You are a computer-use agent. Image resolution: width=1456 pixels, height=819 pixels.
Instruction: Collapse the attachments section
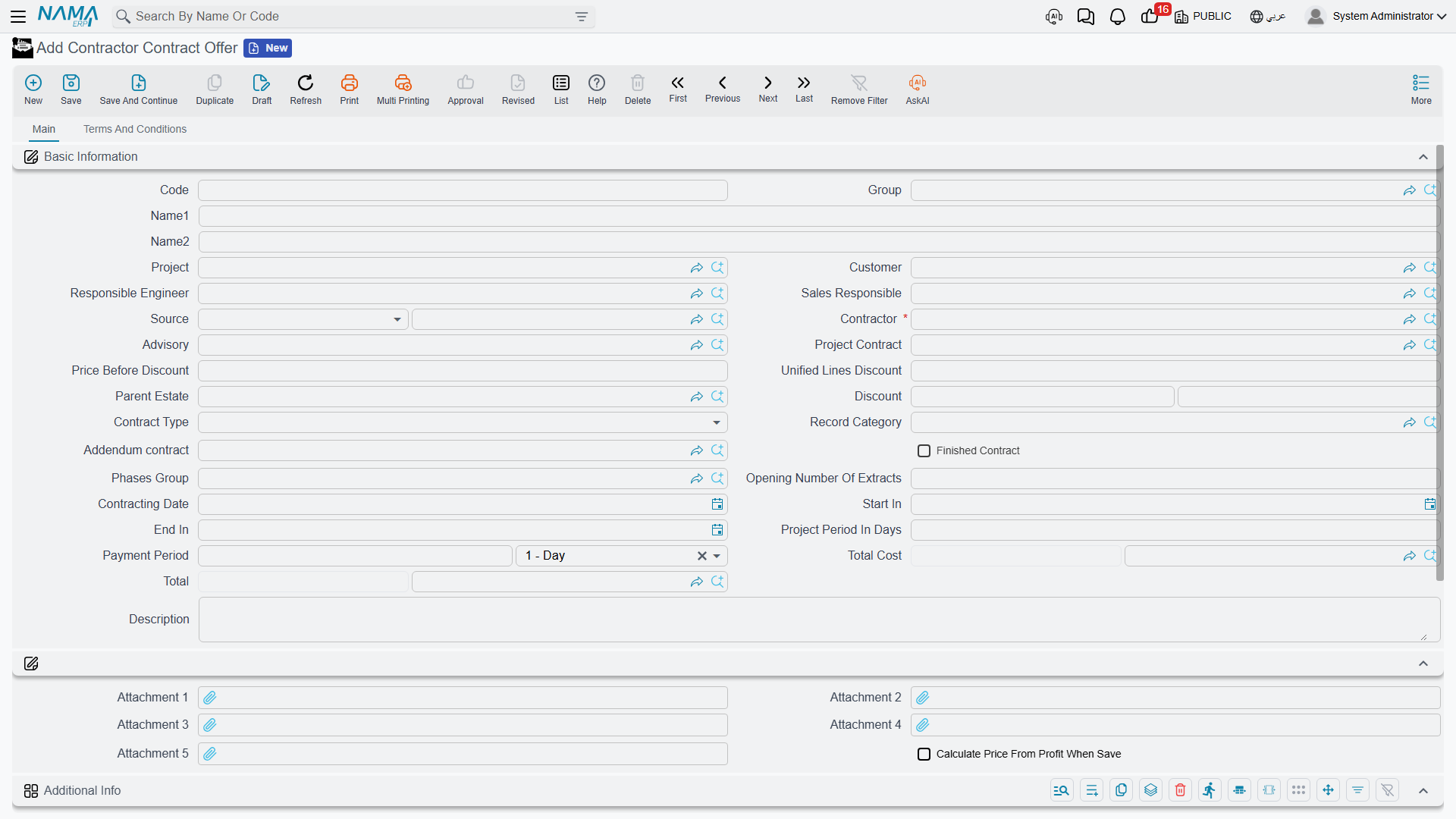[1423, 664]
